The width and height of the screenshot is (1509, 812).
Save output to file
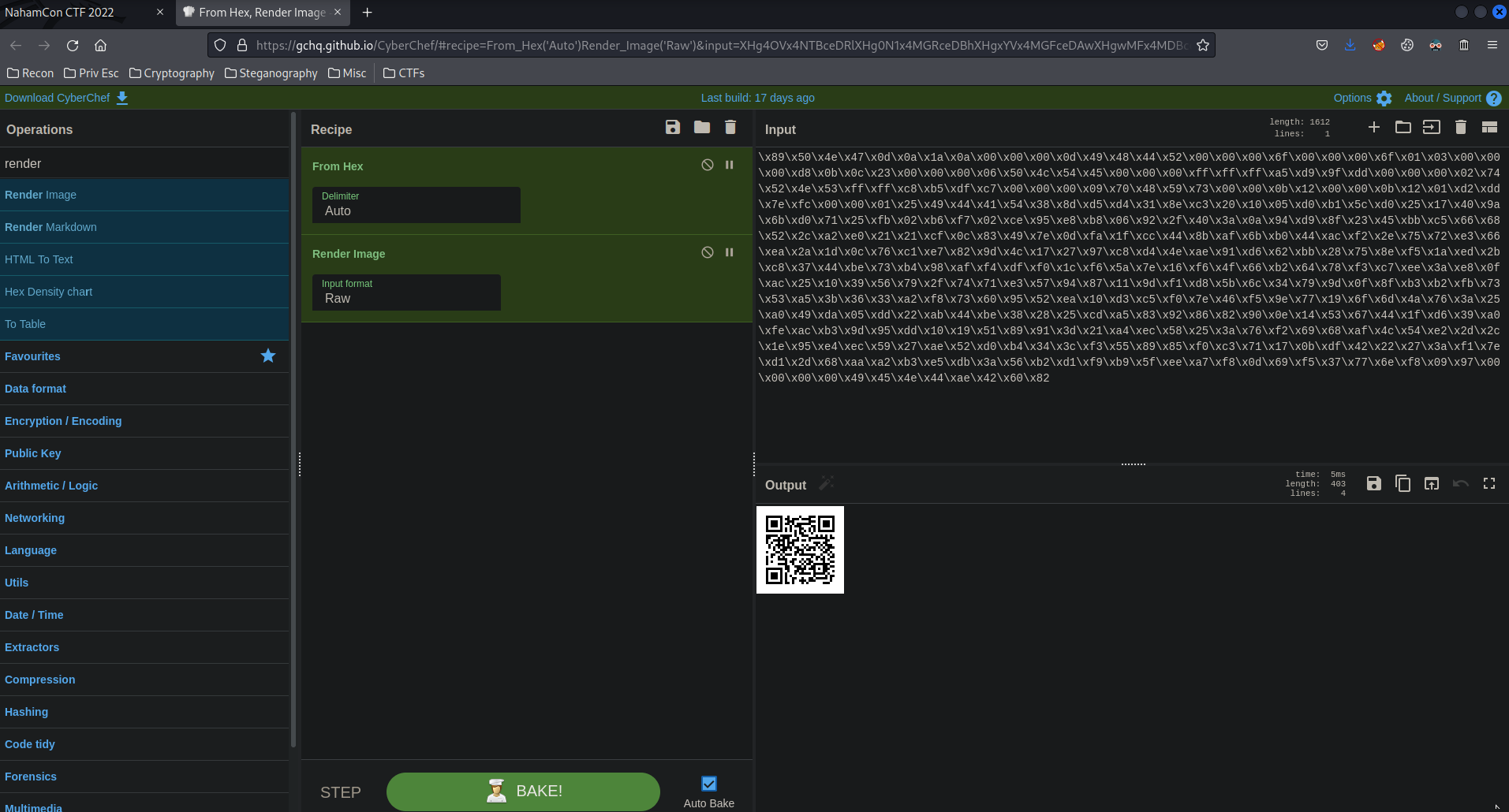click(x=1374, y=483)
